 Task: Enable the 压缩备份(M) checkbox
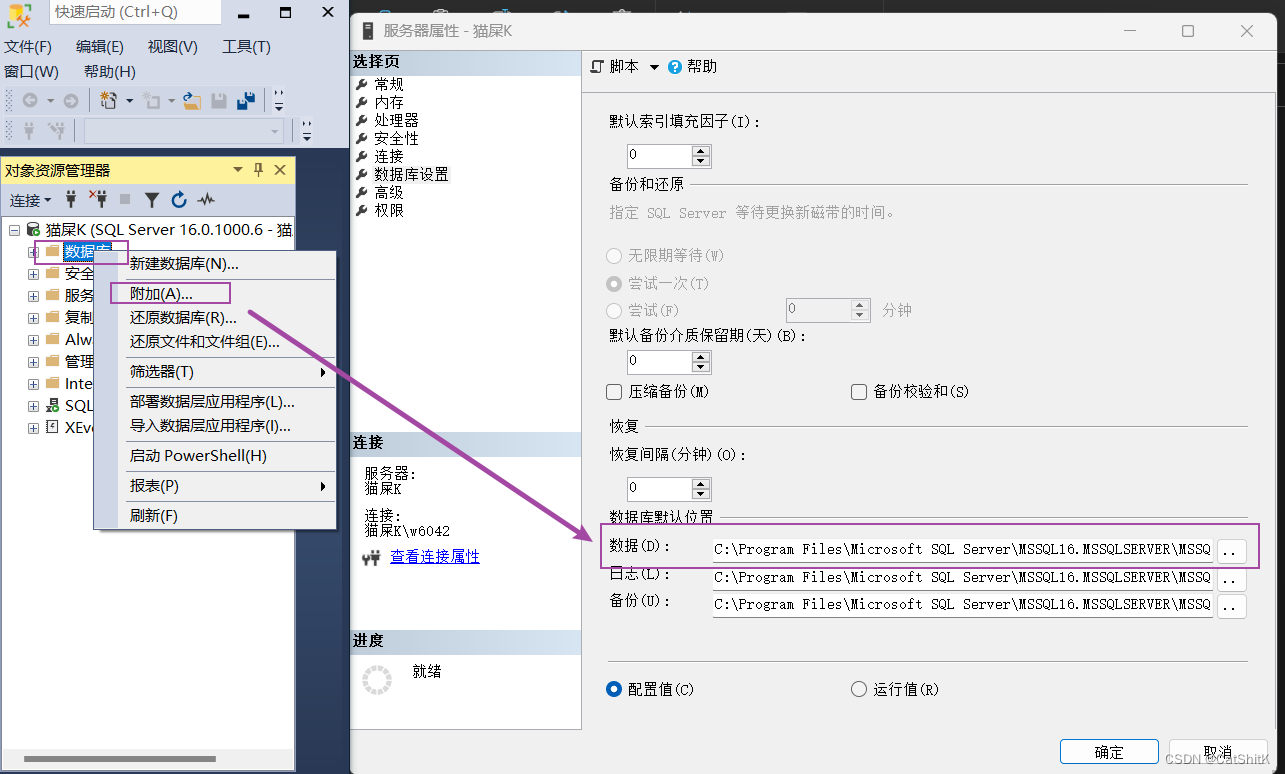click(615, 392)
